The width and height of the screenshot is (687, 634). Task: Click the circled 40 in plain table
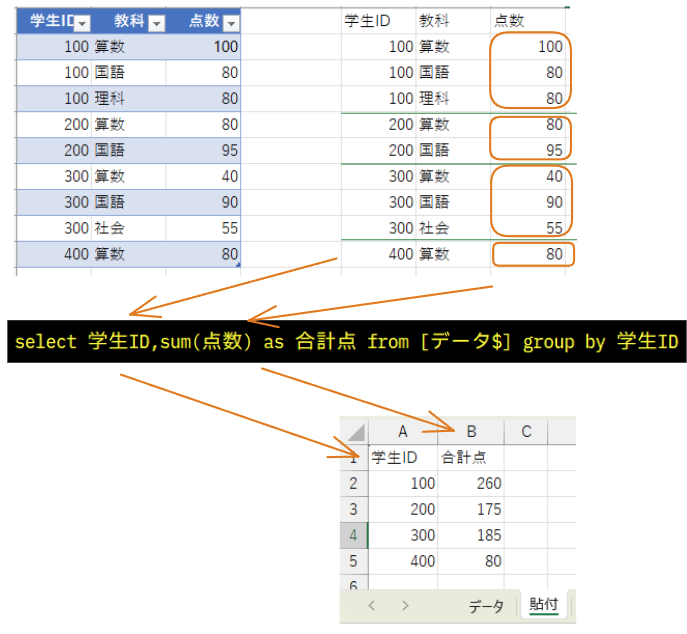point(528,177)
